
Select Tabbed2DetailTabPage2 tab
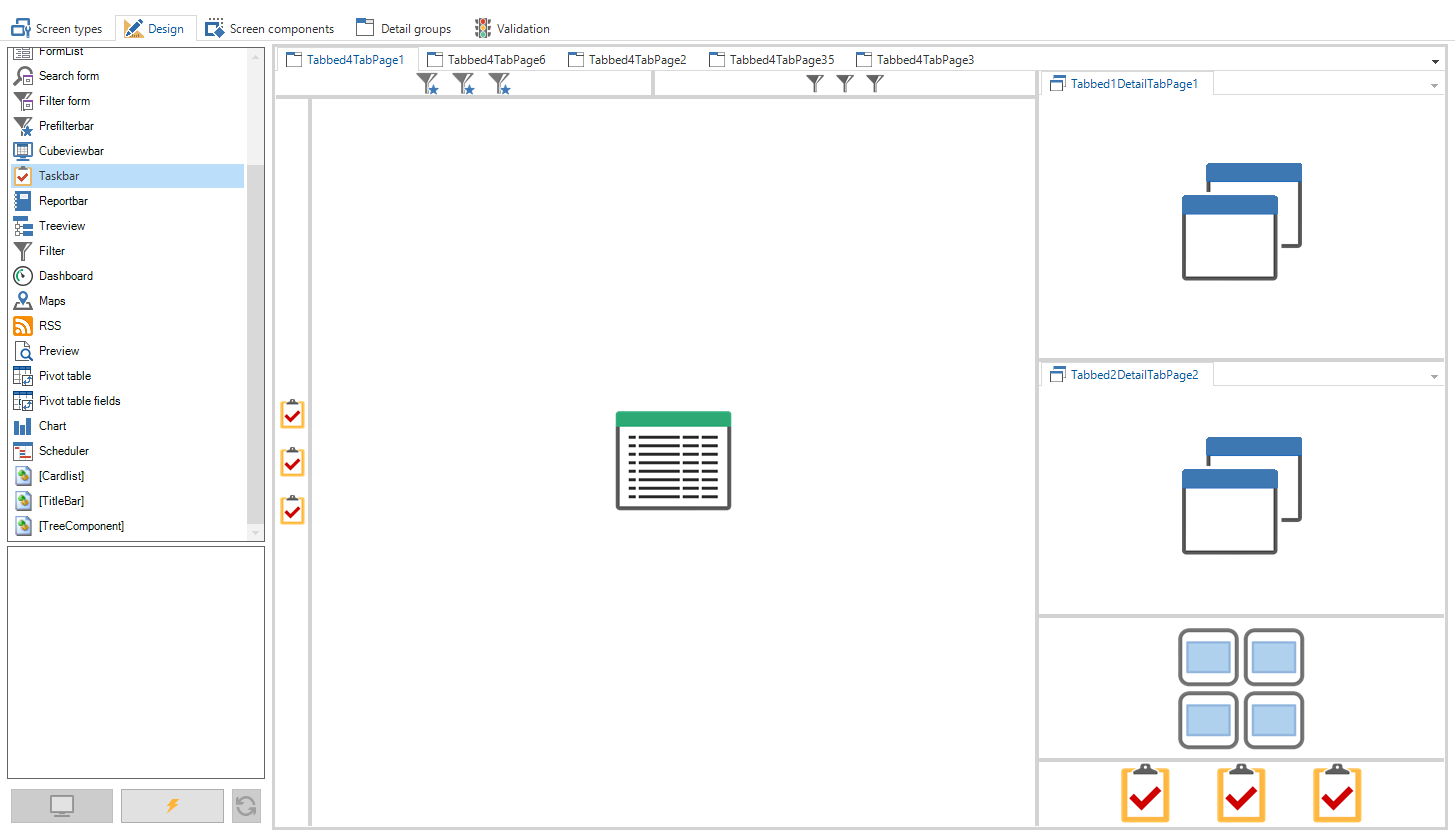pos(1125,375)
